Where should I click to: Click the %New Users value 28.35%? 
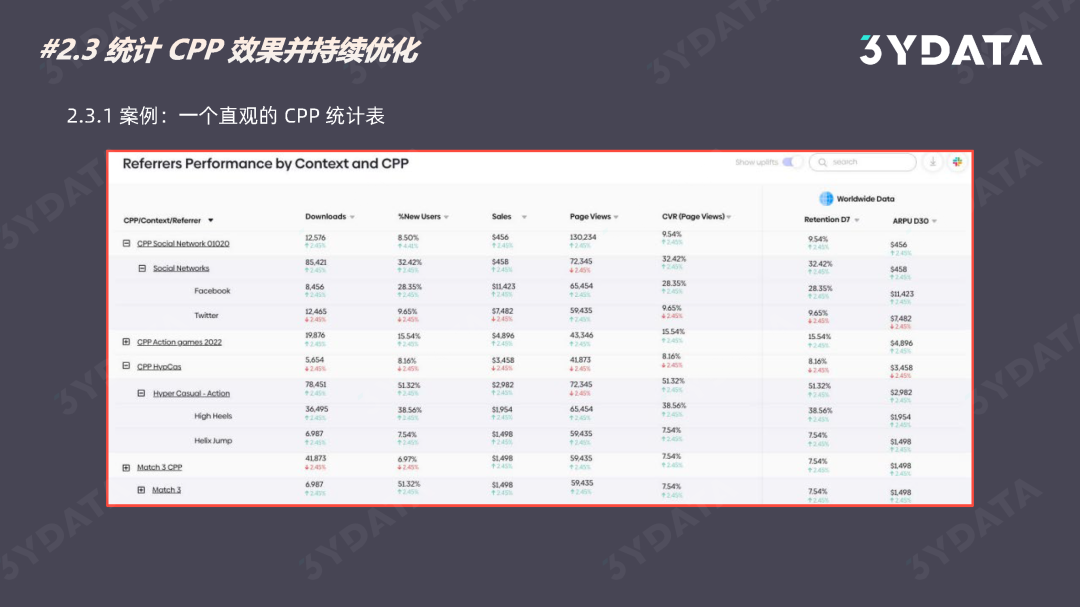410,287
